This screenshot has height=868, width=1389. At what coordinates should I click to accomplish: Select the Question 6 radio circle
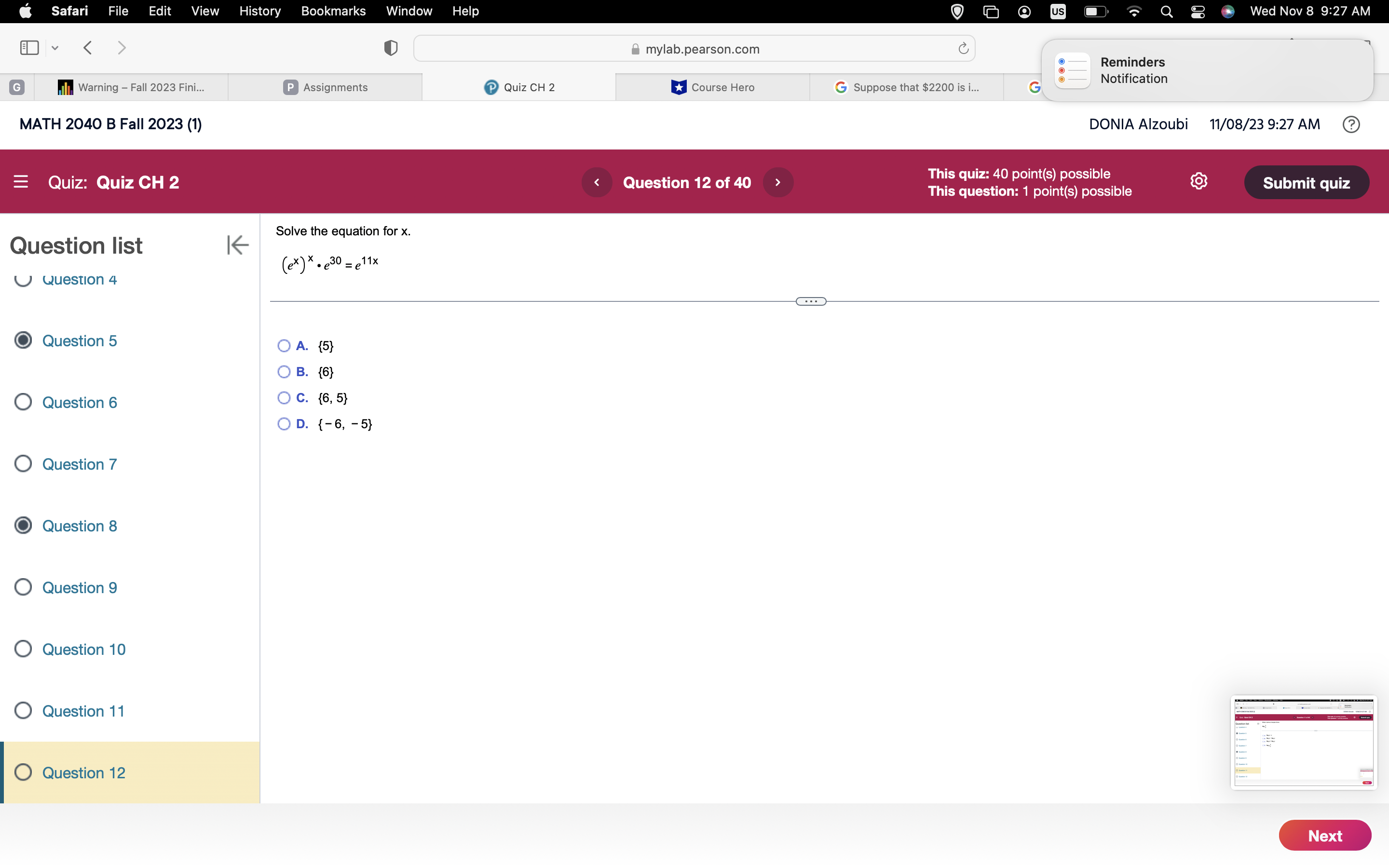coord(23,402)
